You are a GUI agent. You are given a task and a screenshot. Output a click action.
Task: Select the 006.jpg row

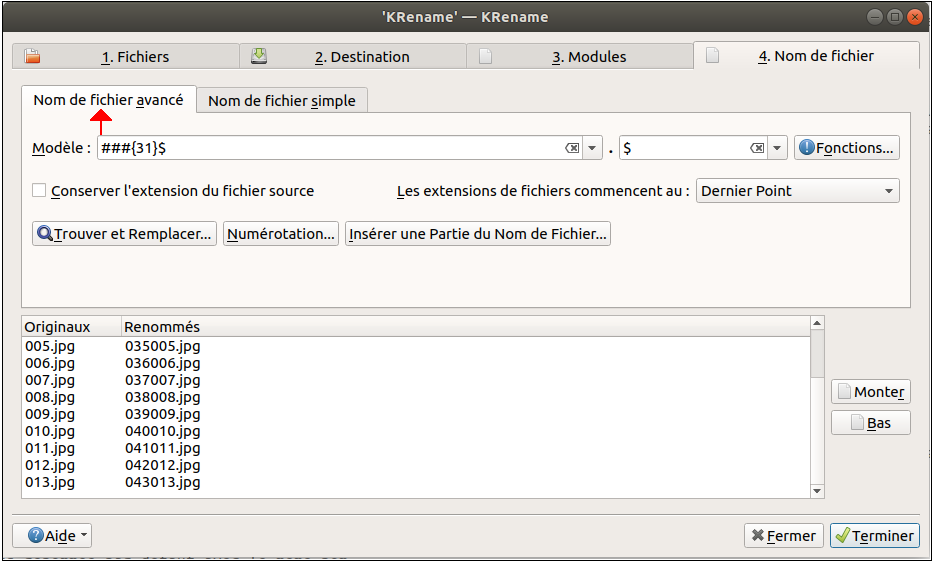416,363
